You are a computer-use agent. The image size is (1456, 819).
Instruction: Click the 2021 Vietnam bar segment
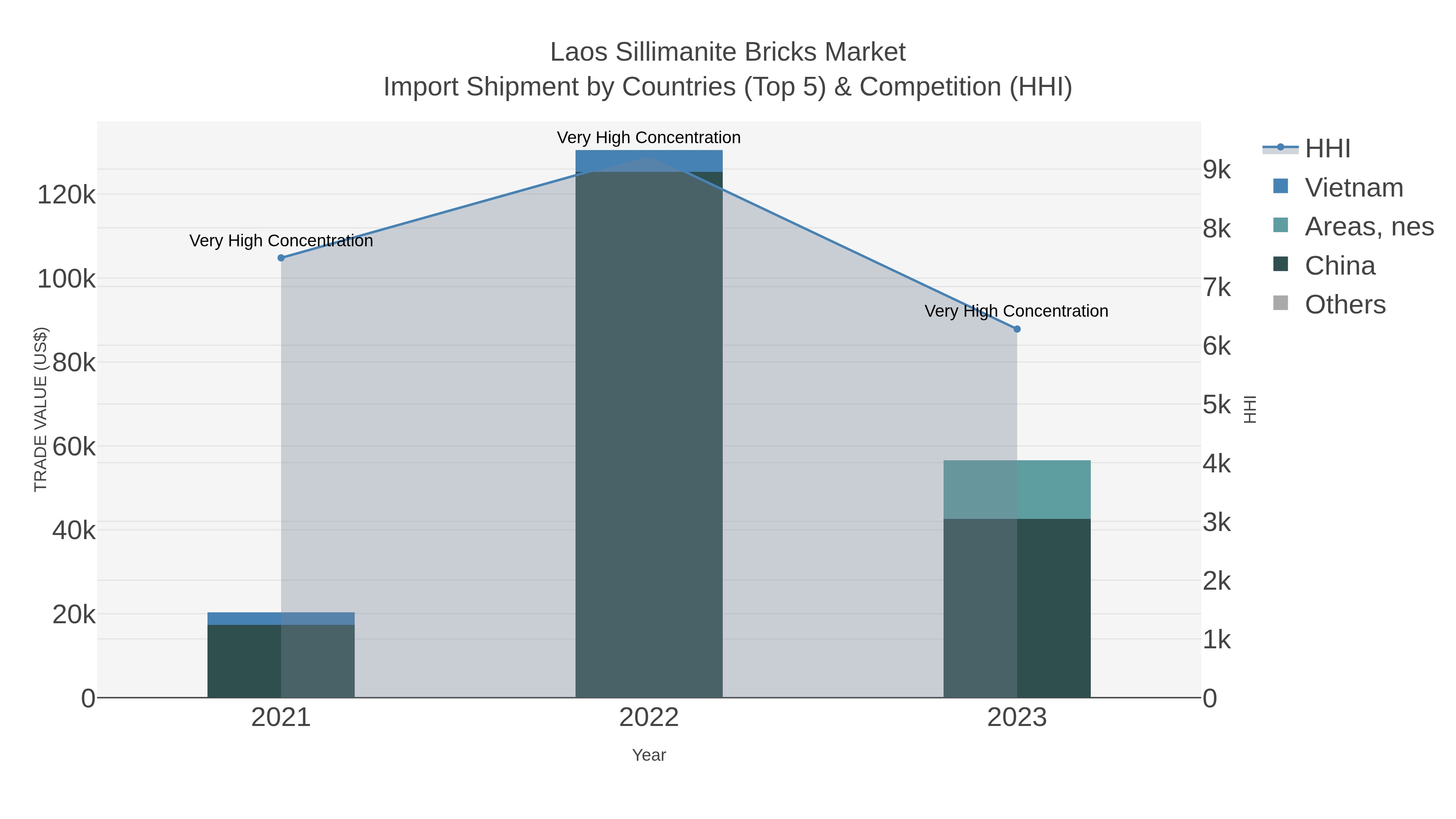pos(281,618)
